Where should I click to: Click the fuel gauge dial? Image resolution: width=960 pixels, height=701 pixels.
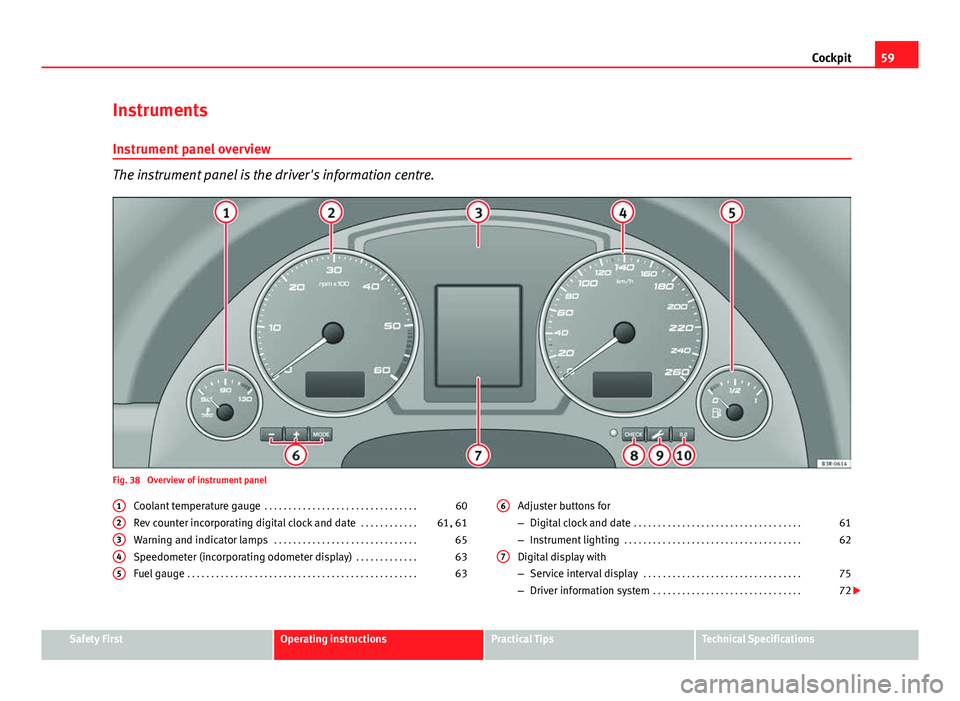[734, 402]
